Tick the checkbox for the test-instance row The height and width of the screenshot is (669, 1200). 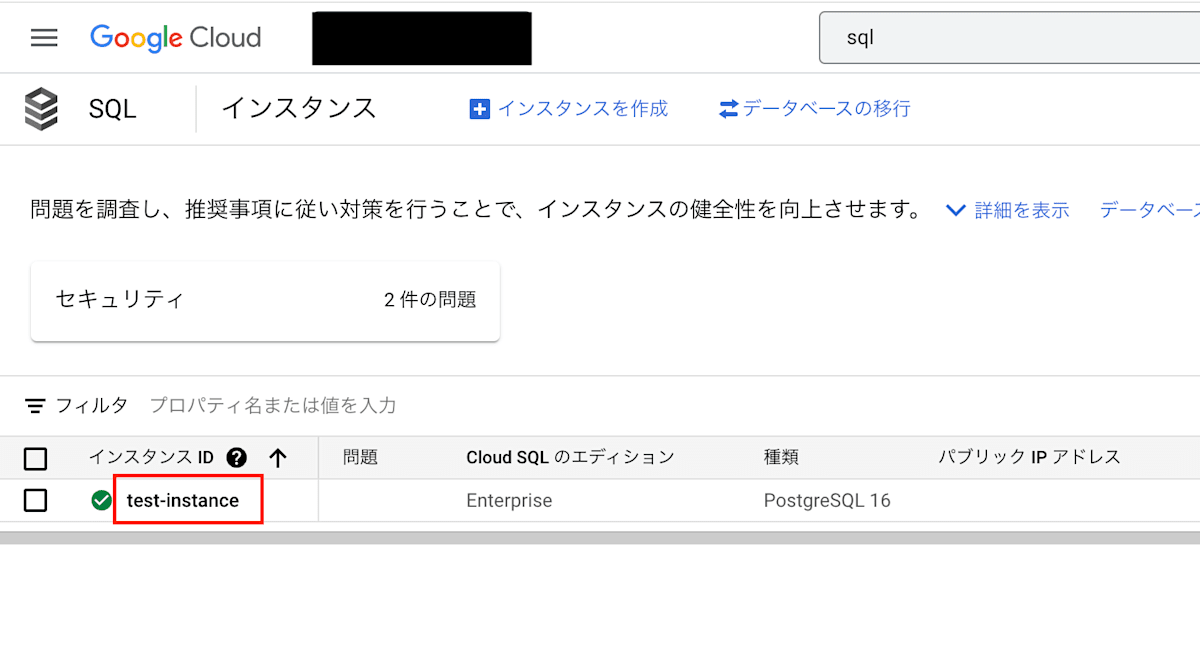(x=35, y=500)
